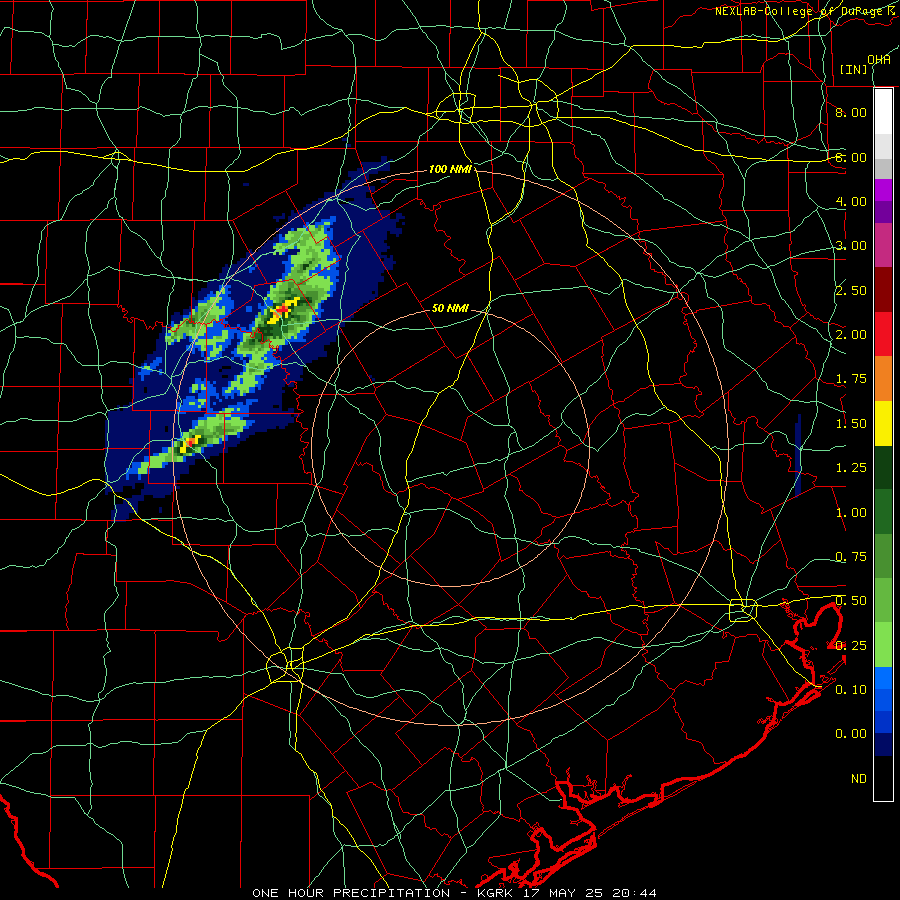Click the 'ND' no-data legend label
The image size is (900, 900).
[x=859, y=779]
